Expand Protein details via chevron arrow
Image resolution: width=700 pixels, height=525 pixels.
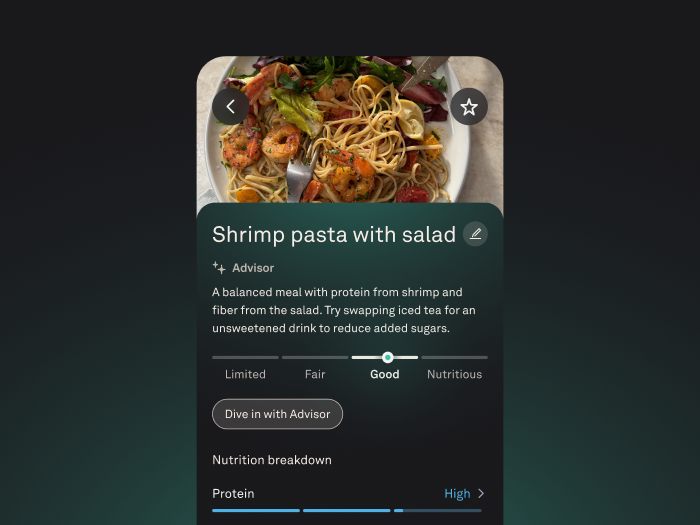tap(481, 493)
